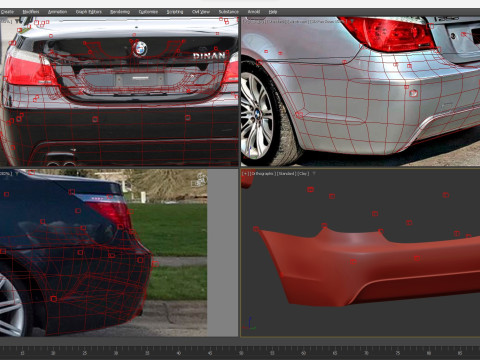Image resolution: width=480 pixels, height=360 pixels.
Task: Open the Civil View menu
Action: tap(201, 12)
